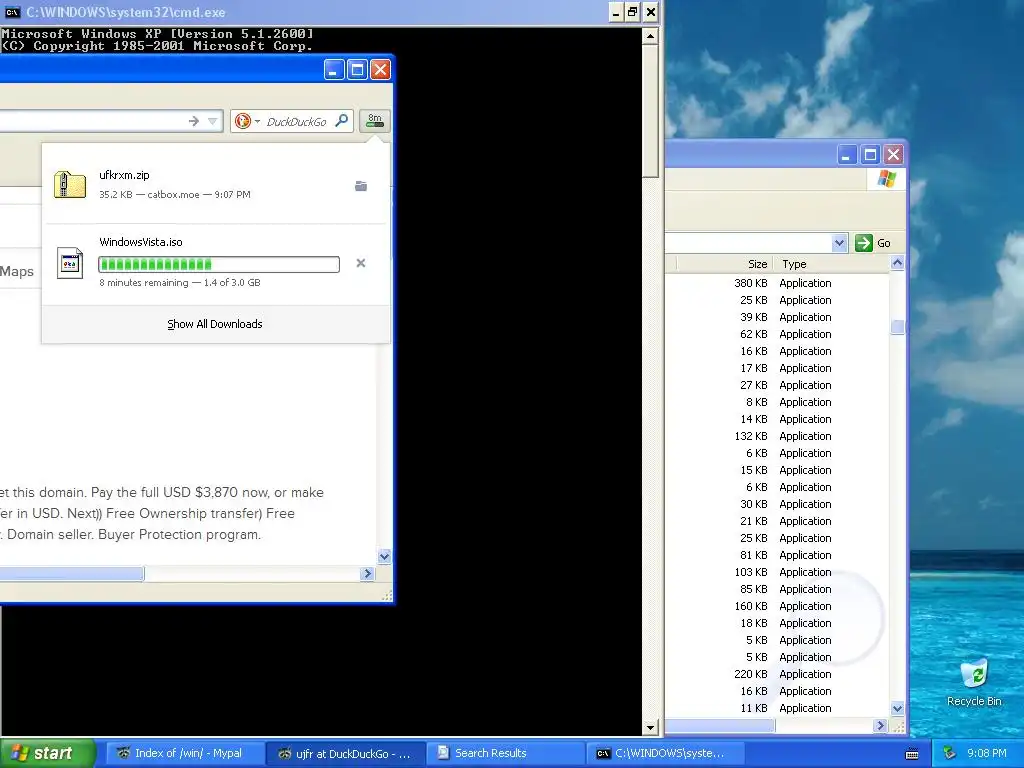
Task: Select the row with size 160 KB
Action: tap(777, 605)
